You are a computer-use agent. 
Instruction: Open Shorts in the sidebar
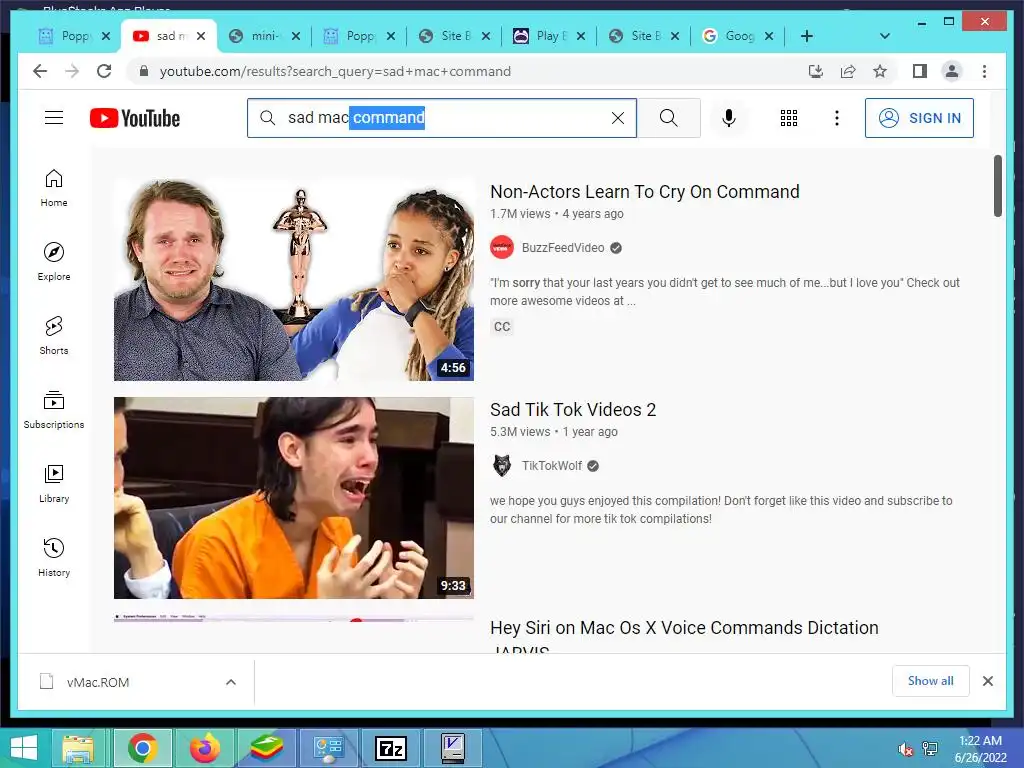coord(54,336)
